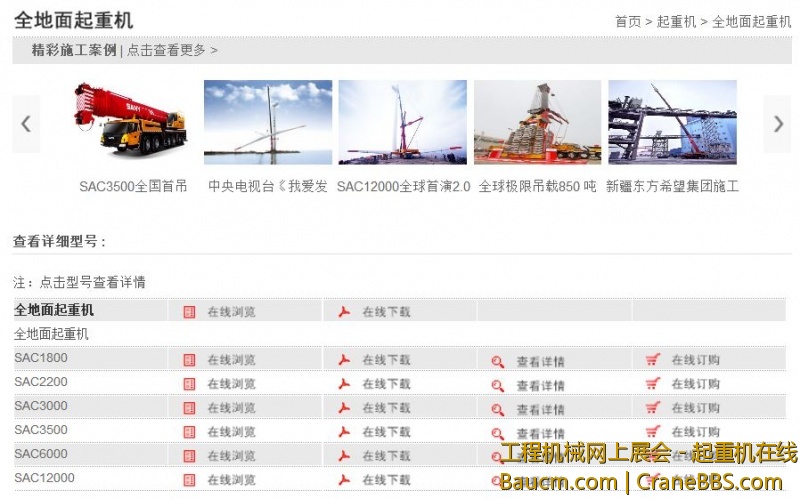The width and height of the screenshot is (800, 499).
Task: Click 在线下载 for SAC3500
Action: click(386, 432)
